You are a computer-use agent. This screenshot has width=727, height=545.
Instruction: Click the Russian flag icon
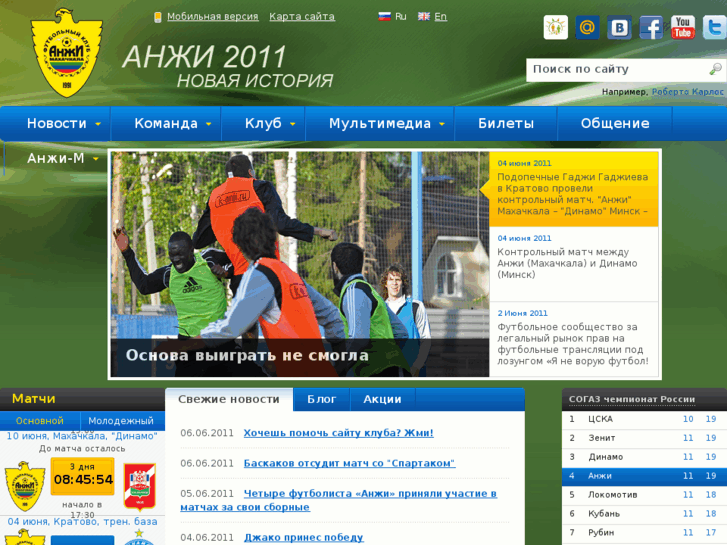(384, 17)
